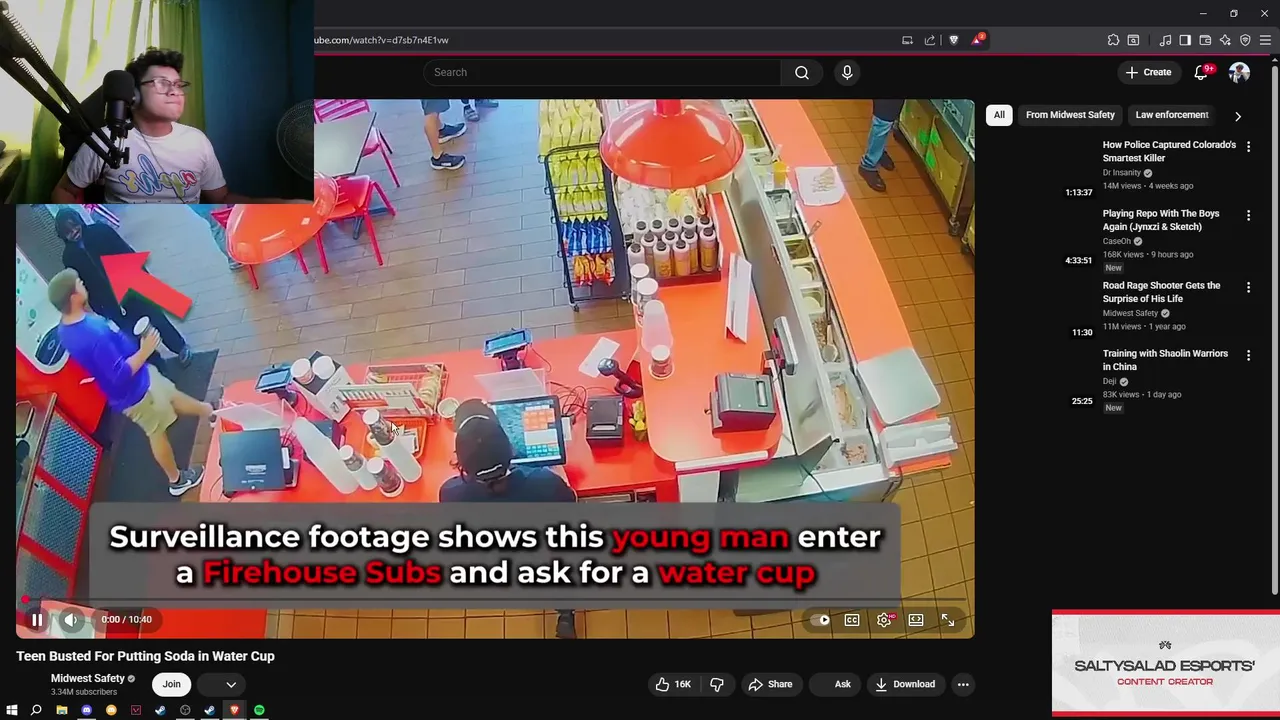Select the All filter chip
The height and width of the screenshot is (720, 1280).
coord(999,115)
